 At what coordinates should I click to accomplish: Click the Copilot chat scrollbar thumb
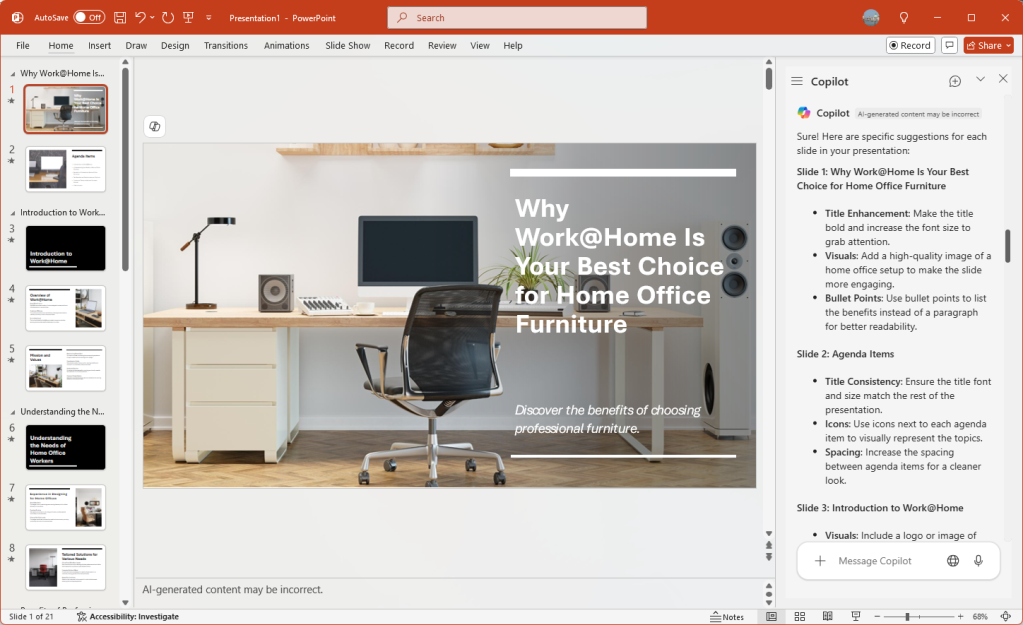[1007, 245]
